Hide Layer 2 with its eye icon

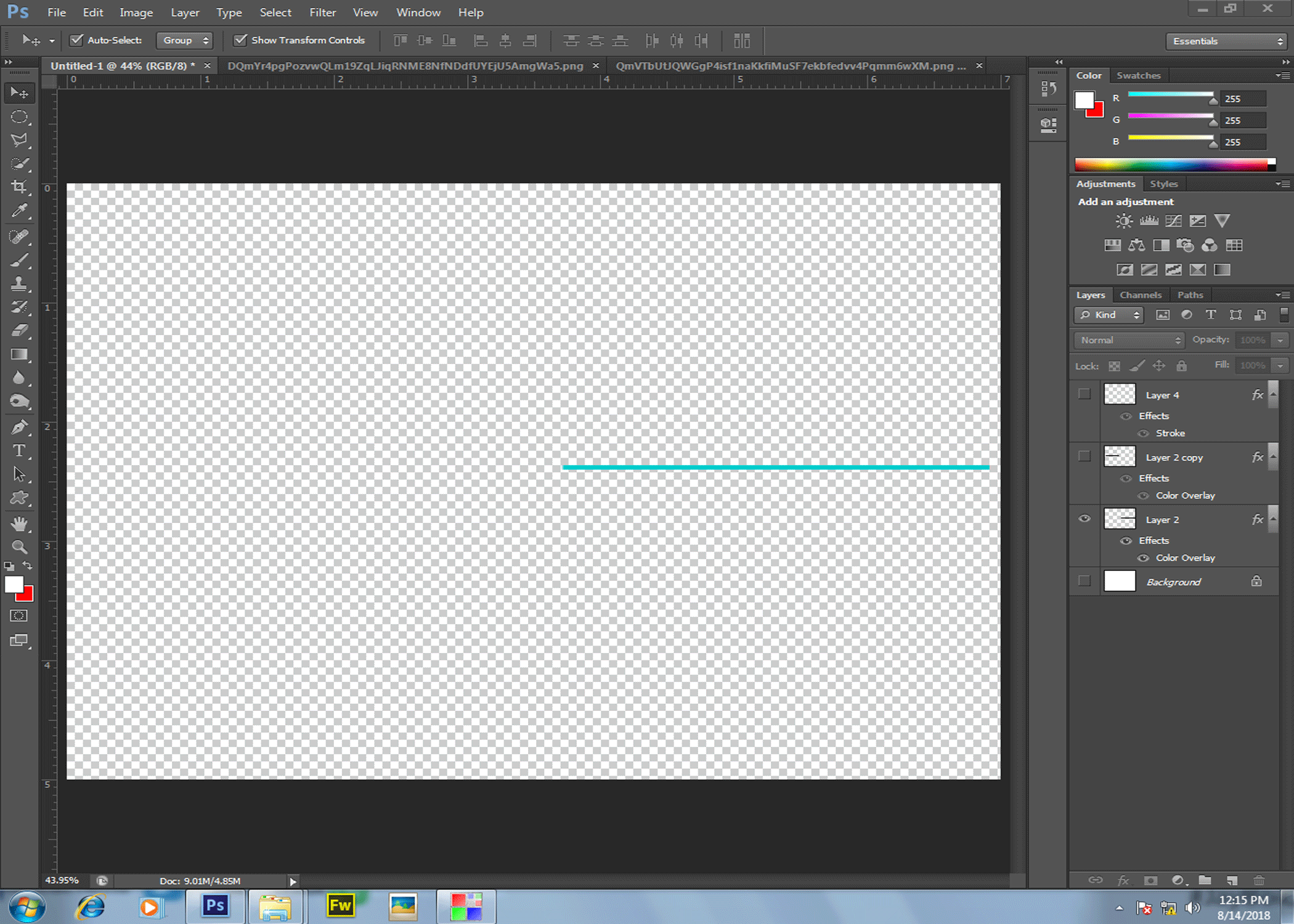click(1084, 519)
